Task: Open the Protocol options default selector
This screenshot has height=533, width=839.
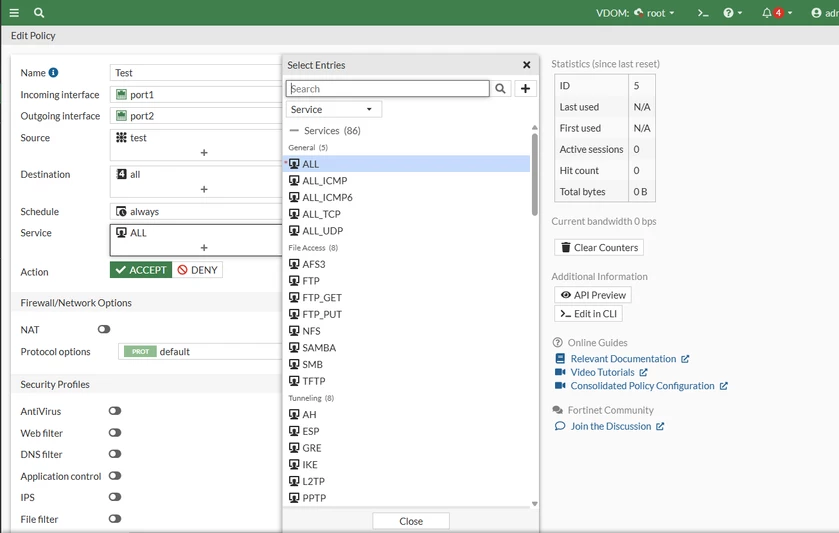Action: point(200,352)
